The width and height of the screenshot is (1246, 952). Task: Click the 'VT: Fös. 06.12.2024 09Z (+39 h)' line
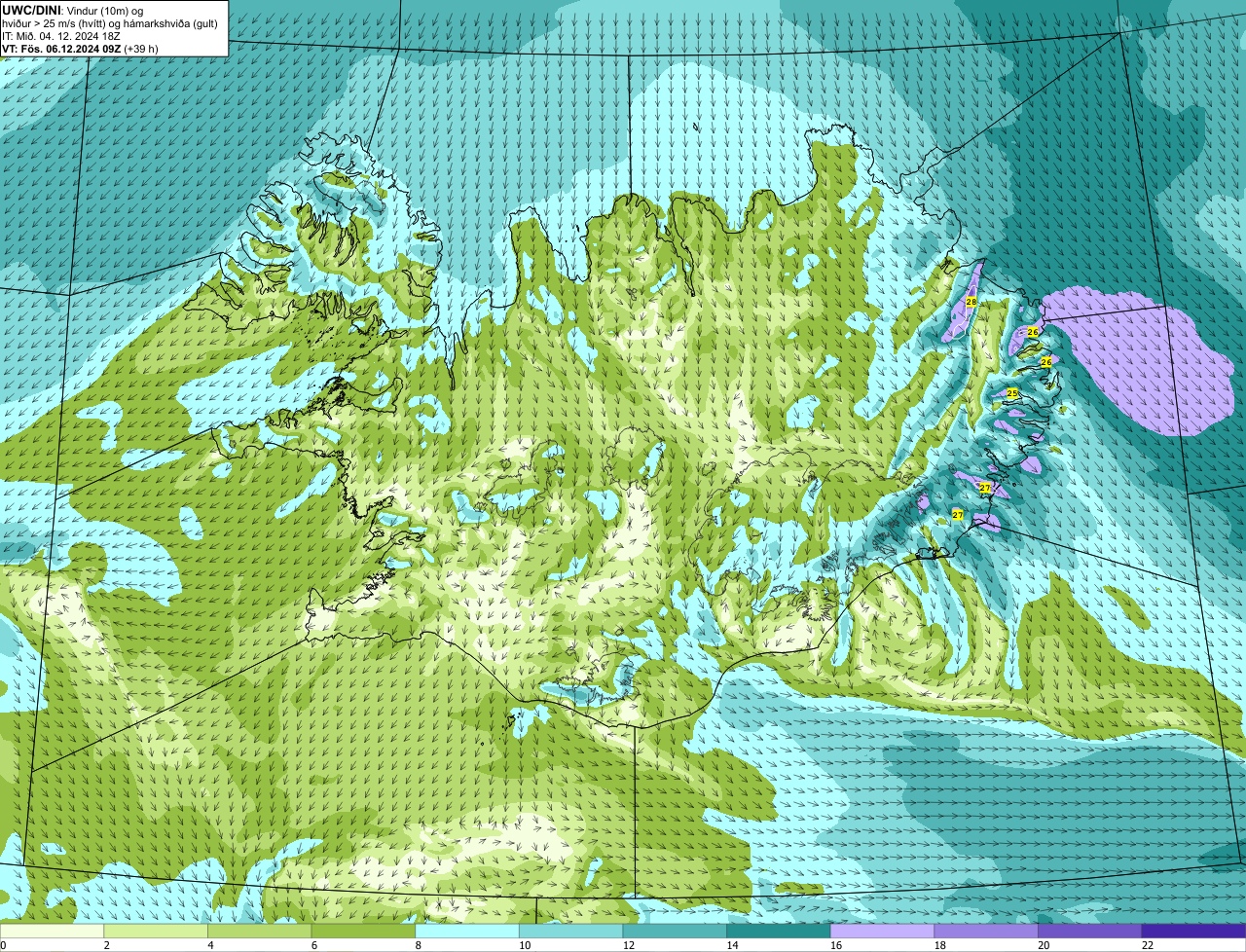(80, 49)
